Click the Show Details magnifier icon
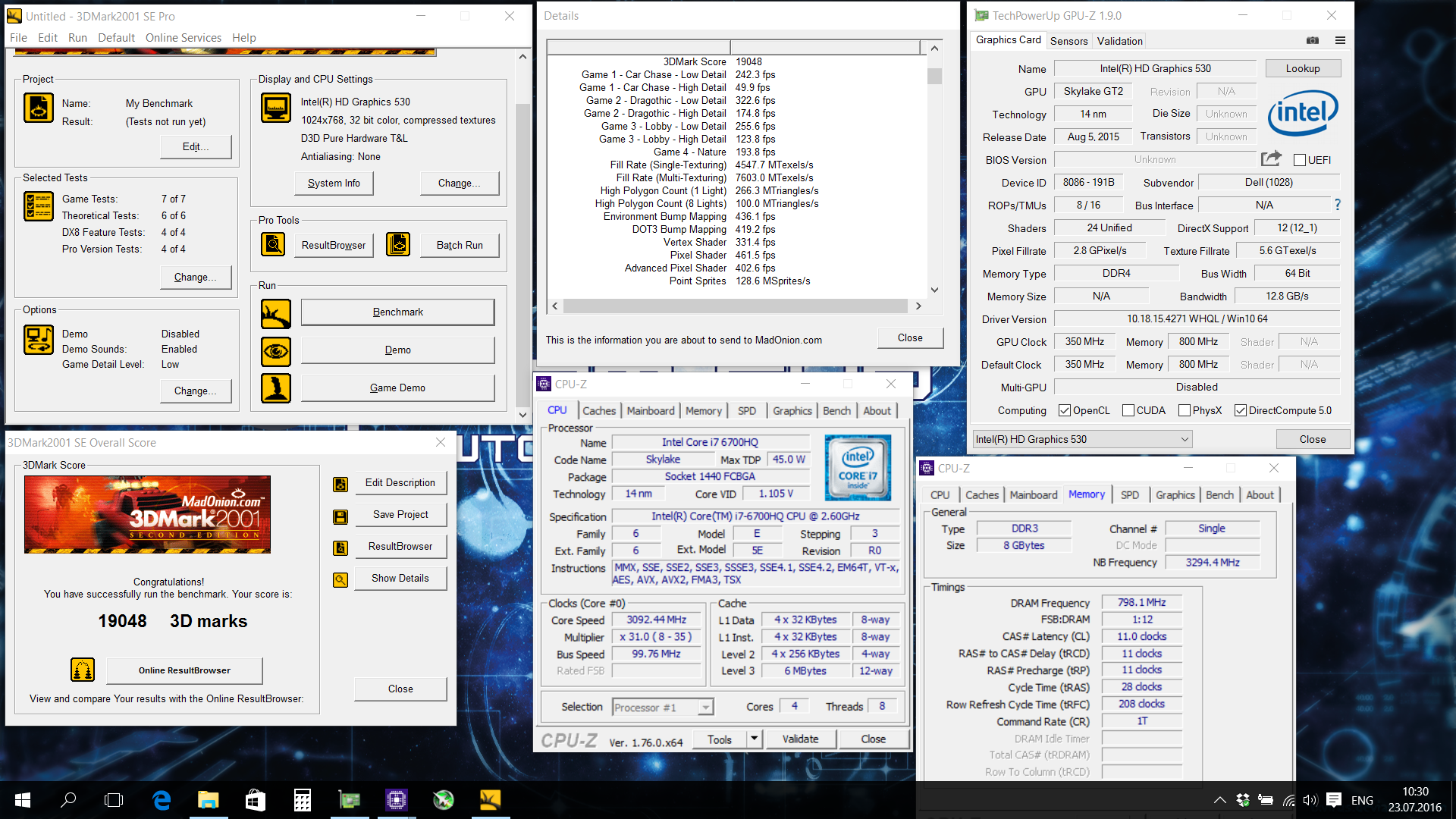1456x819 pixels. click(340, 580)
